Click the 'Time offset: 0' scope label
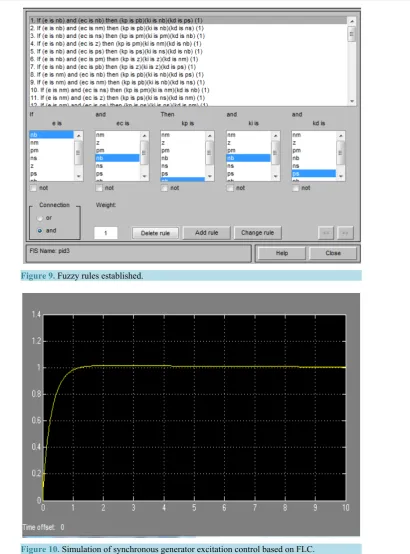This screenshot has width=410, height=554. click(x=43, y=528)
